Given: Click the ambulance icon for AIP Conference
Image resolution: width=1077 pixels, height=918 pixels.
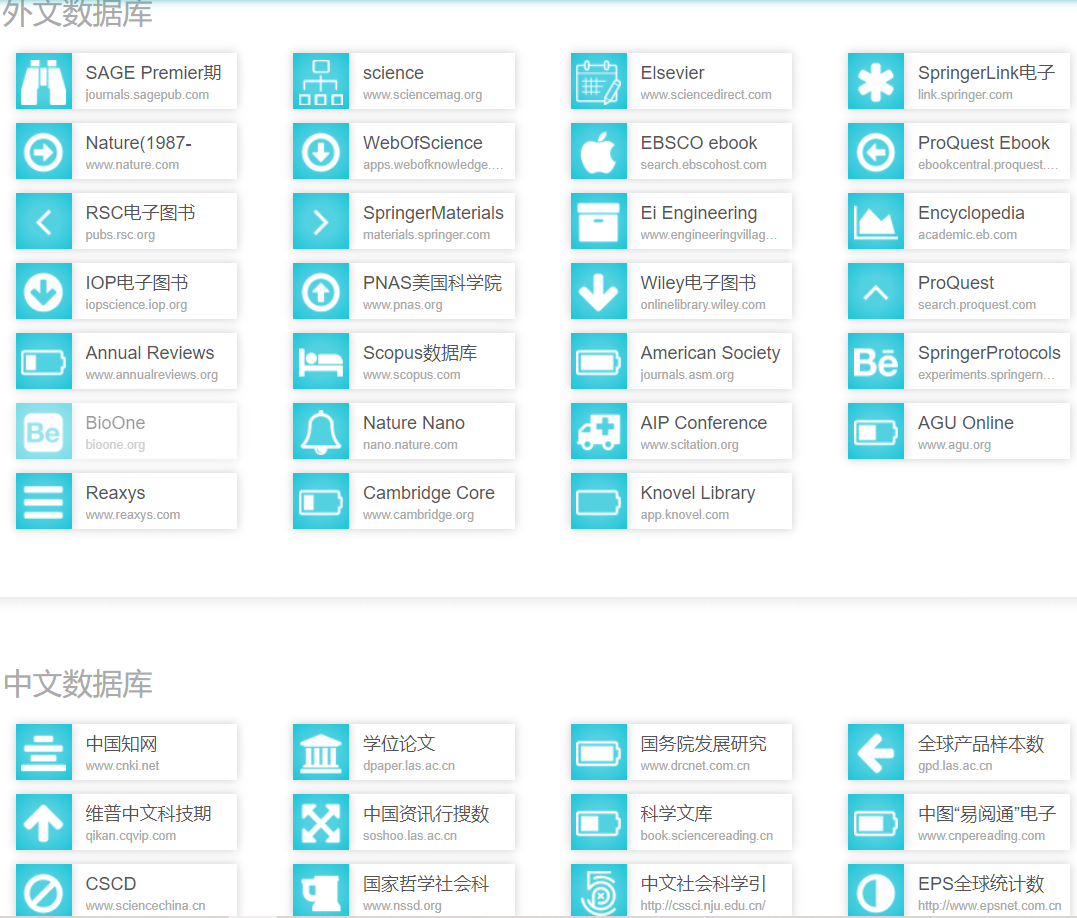Looking at the screenshot, I should coord(598,431).
